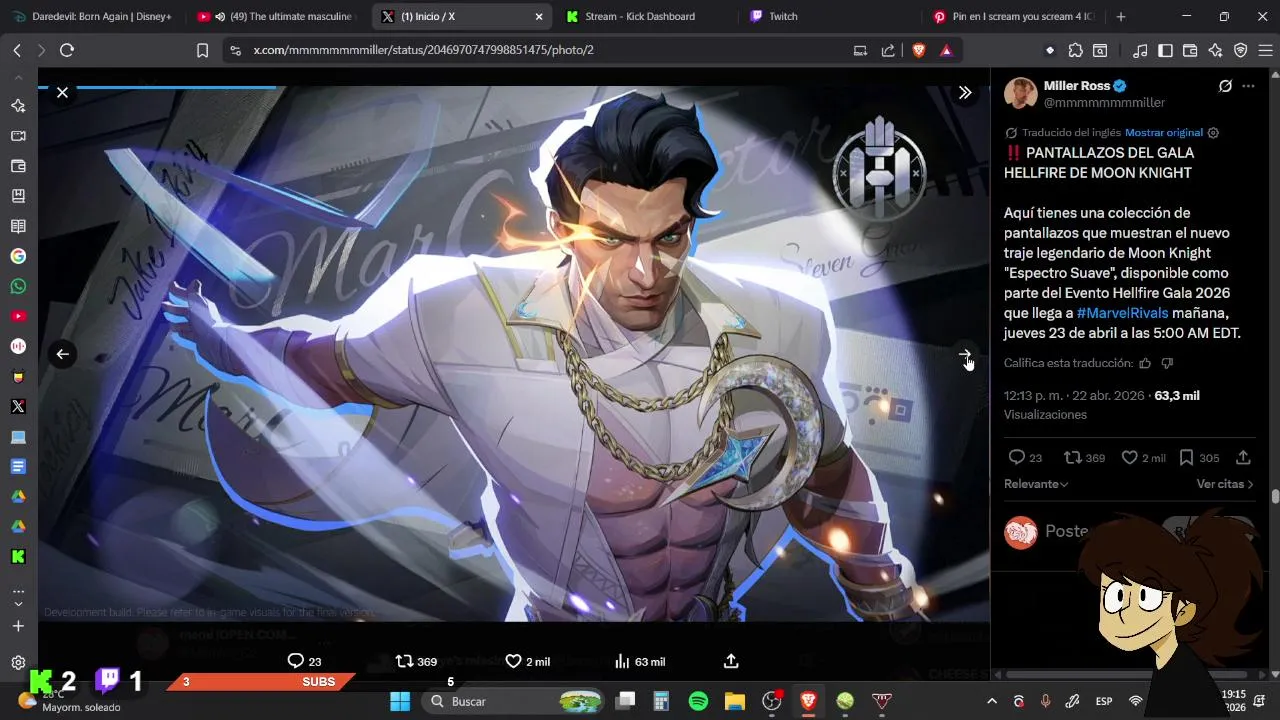The height and width of the screenshot is (720, 1280).
Task: Open the browser main hamburger menu
Action: coord(1265,50)
